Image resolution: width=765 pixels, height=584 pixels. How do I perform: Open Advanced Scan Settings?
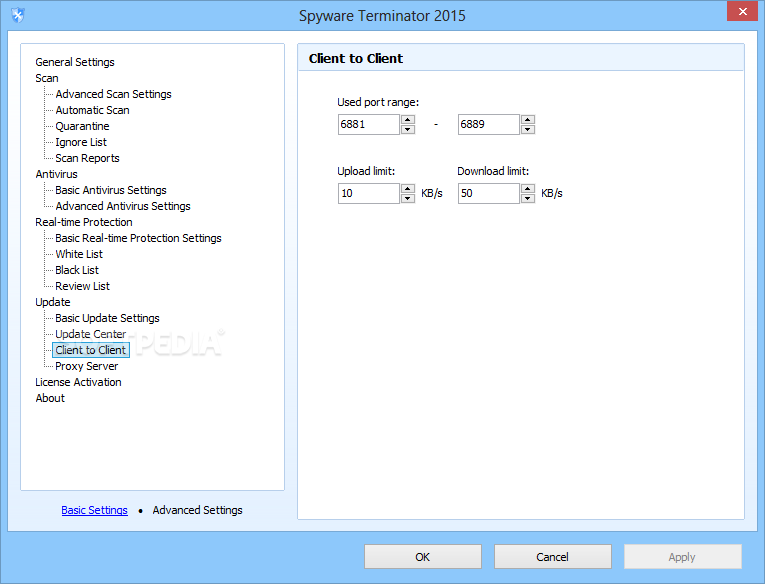113,94
